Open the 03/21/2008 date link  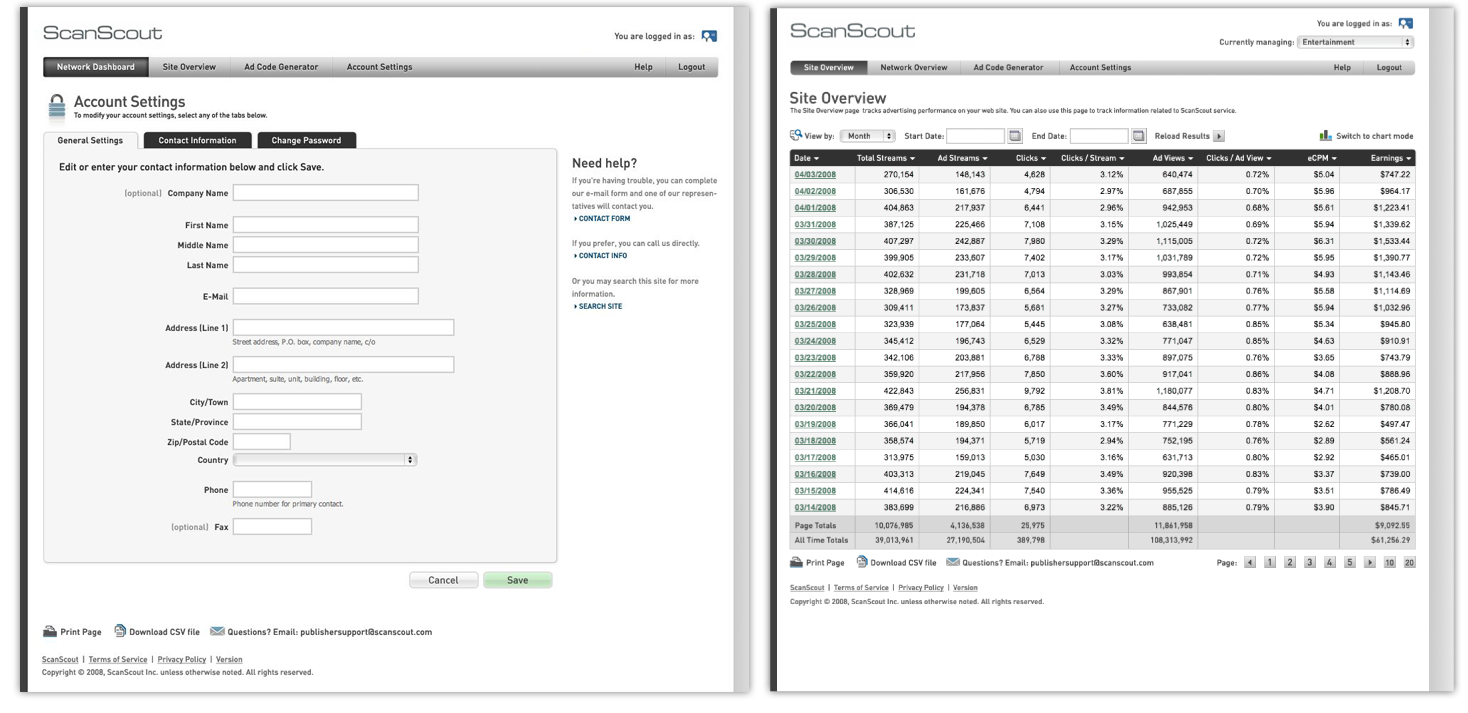(815, 390)
